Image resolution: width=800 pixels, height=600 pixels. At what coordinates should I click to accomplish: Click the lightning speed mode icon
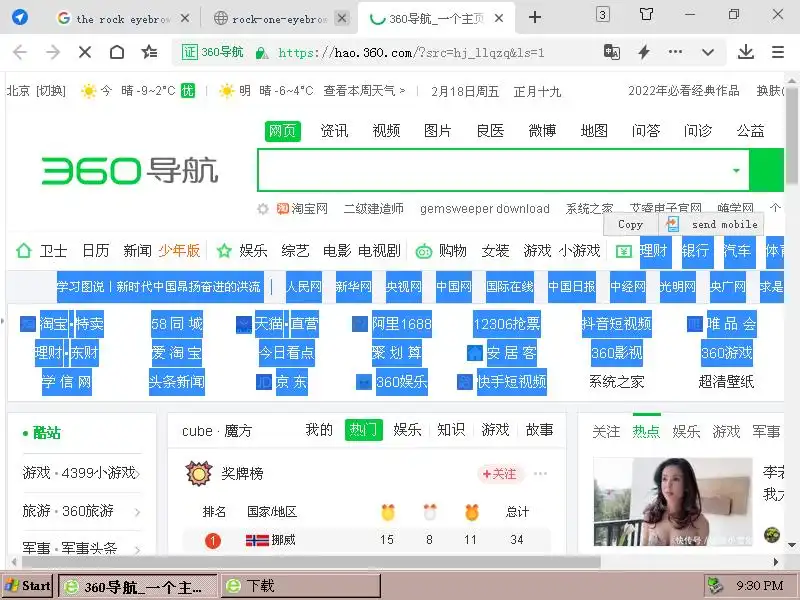pyautogui.click(x=644, y=52)
